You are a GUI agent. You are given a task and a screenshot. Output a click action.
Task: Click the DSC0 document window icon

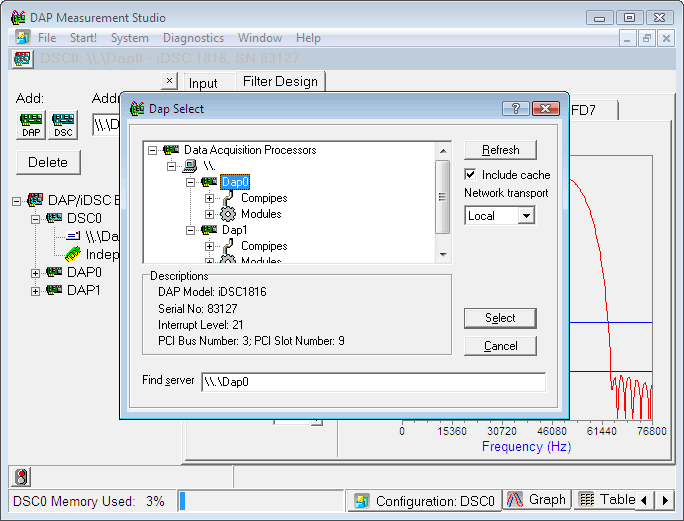pyautogui.click(x=22, y=58)
